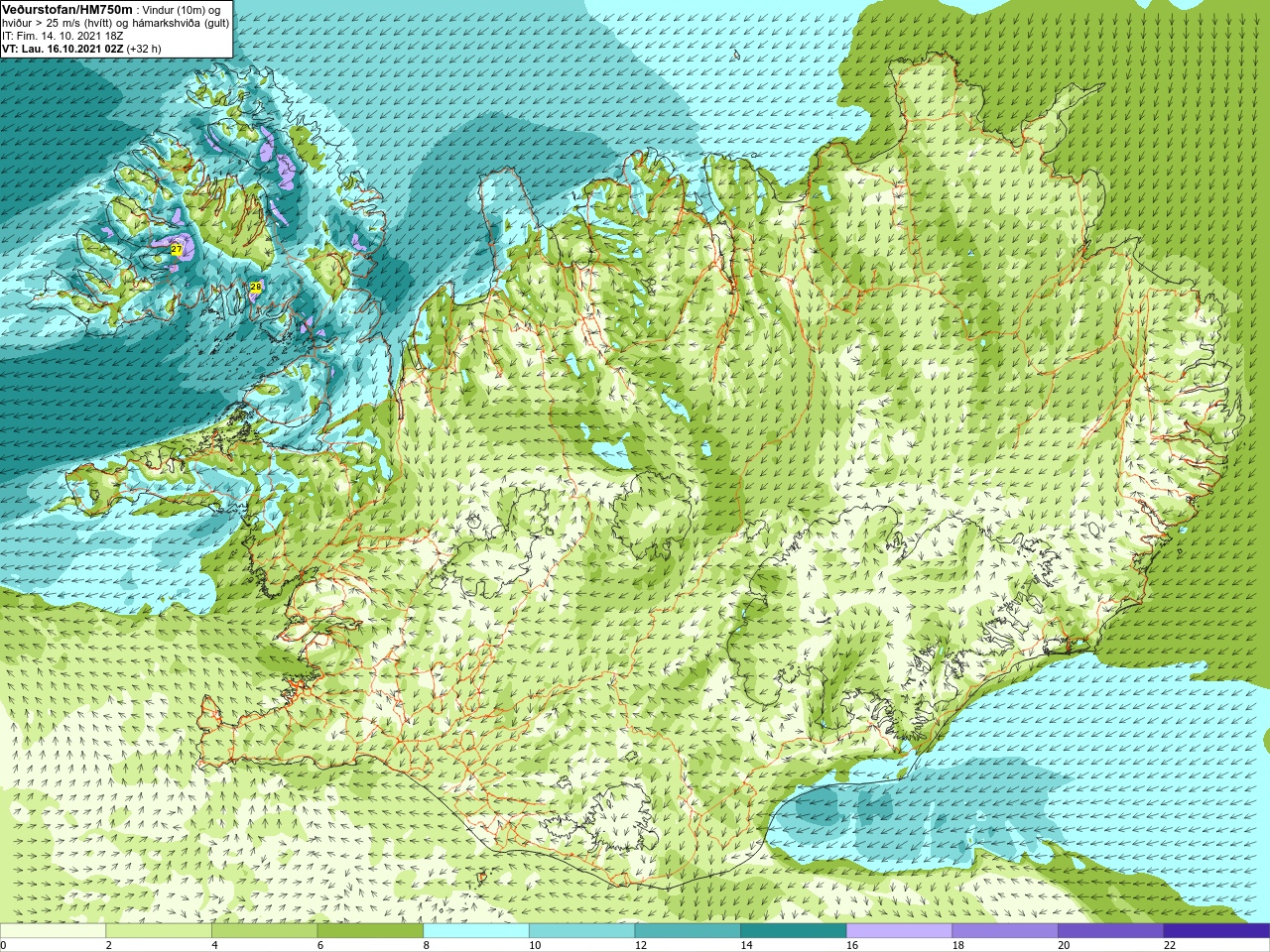Select the light cyan 8–10 m/s legend swatch
This screenshot has height=952, width=1270.
[x=476, y=931]
